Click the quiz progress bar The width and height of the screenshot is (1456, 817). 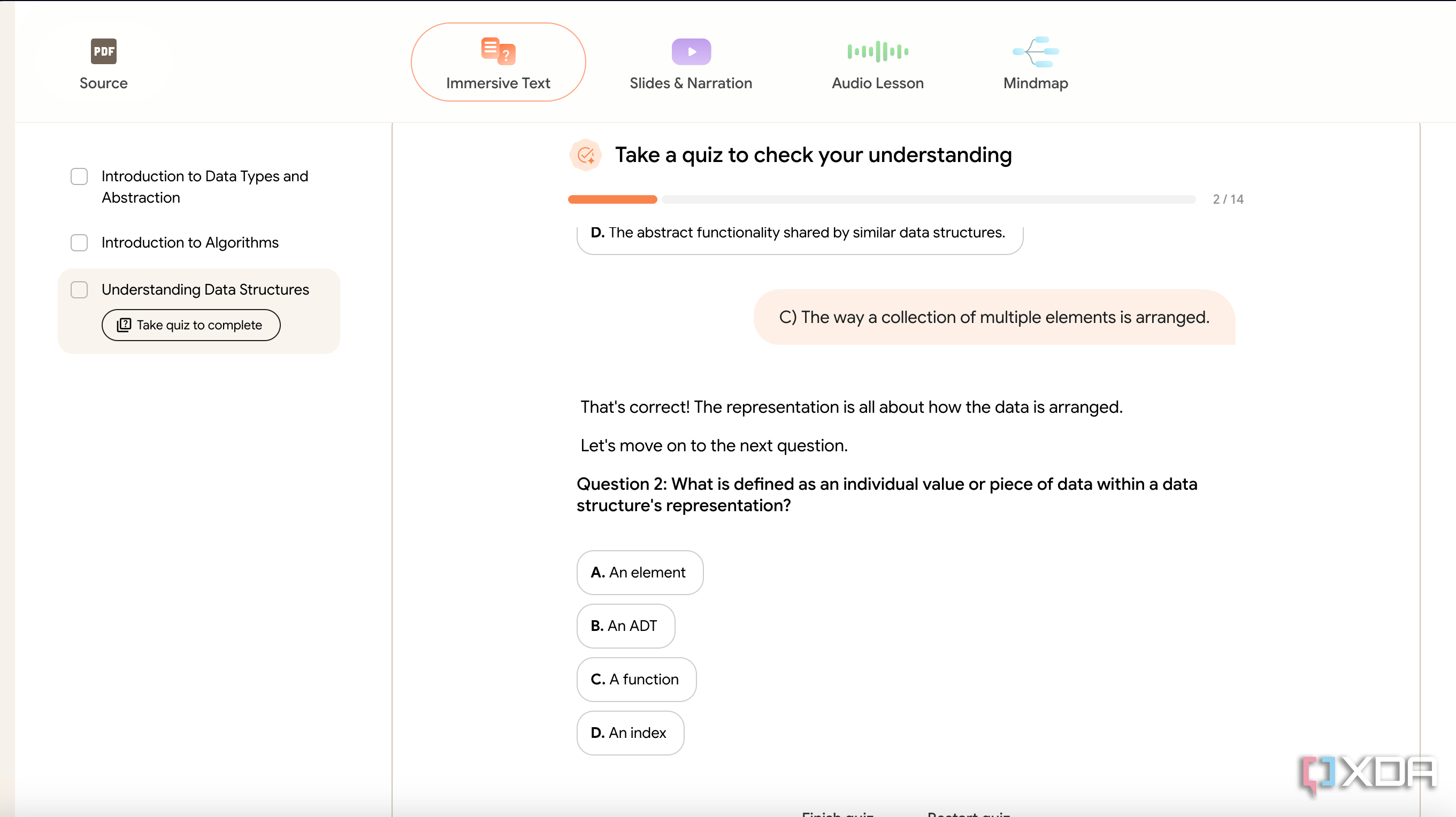pyautogui.click(x=882, y=199)
